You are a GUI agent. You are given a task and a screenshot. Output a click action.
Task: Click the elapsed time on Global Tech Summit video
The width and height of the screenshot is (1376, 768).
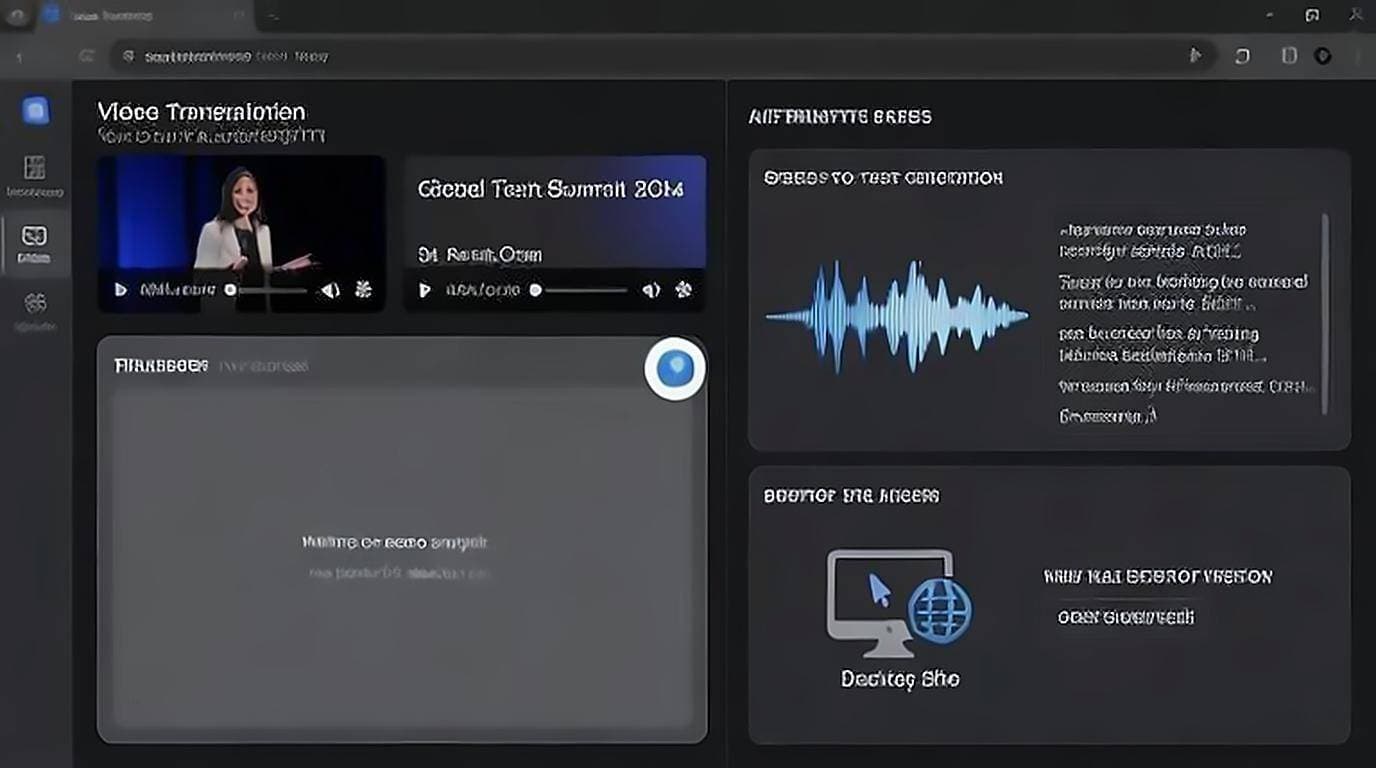pyautogui.click(x=482, y=290)
